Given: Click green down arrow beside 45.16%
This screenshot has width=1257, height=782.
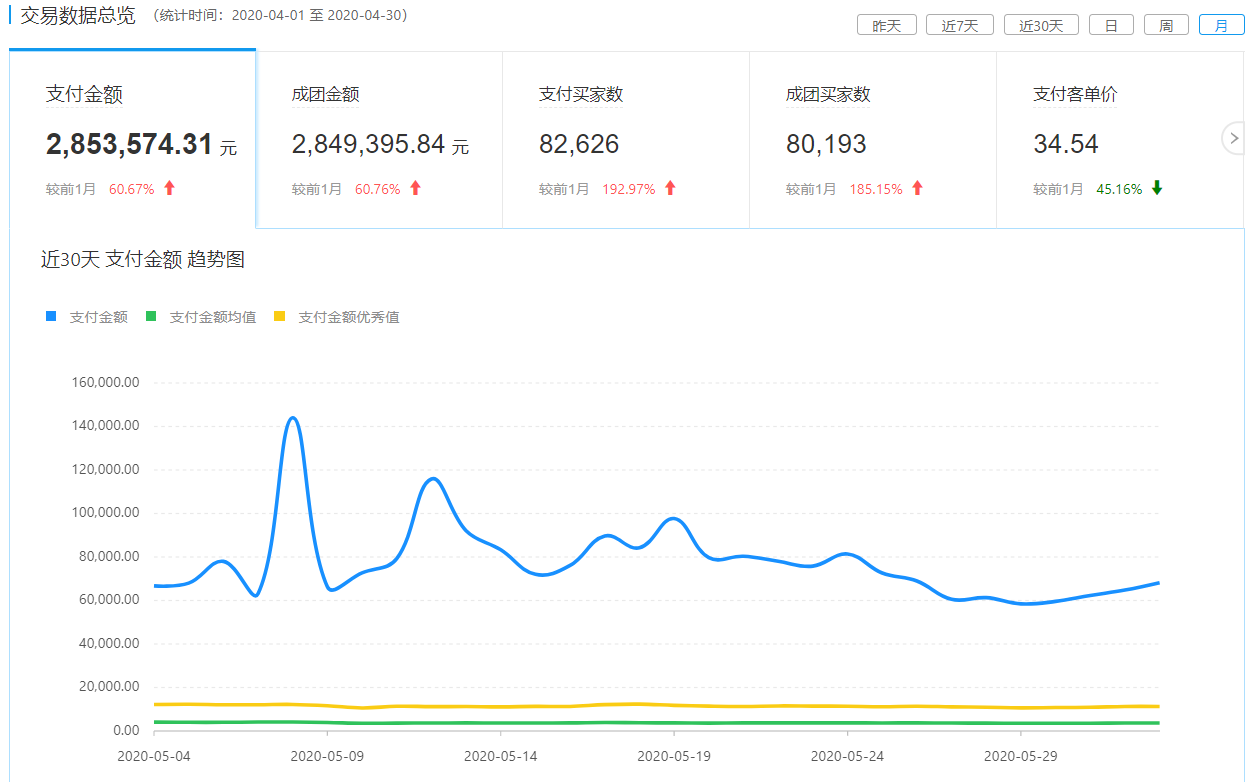Looking at the screenshot, I should click(x=1157, y=188).
